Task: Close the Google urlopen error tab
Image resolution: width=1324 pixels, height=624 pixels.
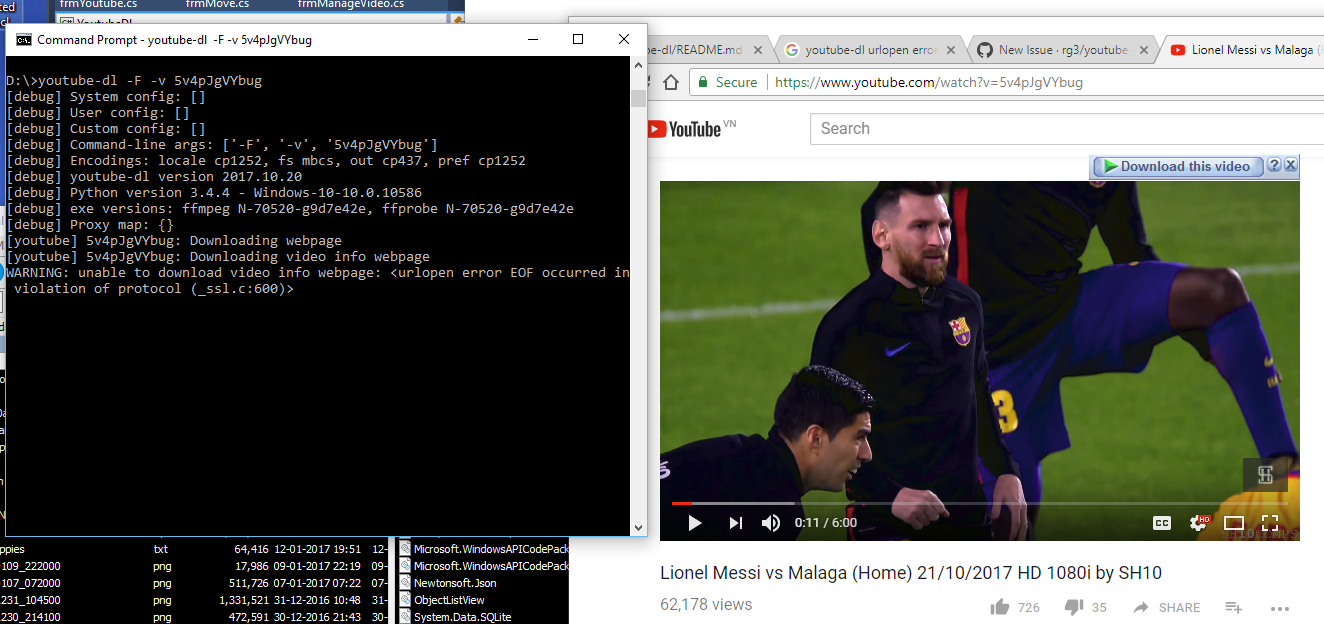Action: (951, 50)
